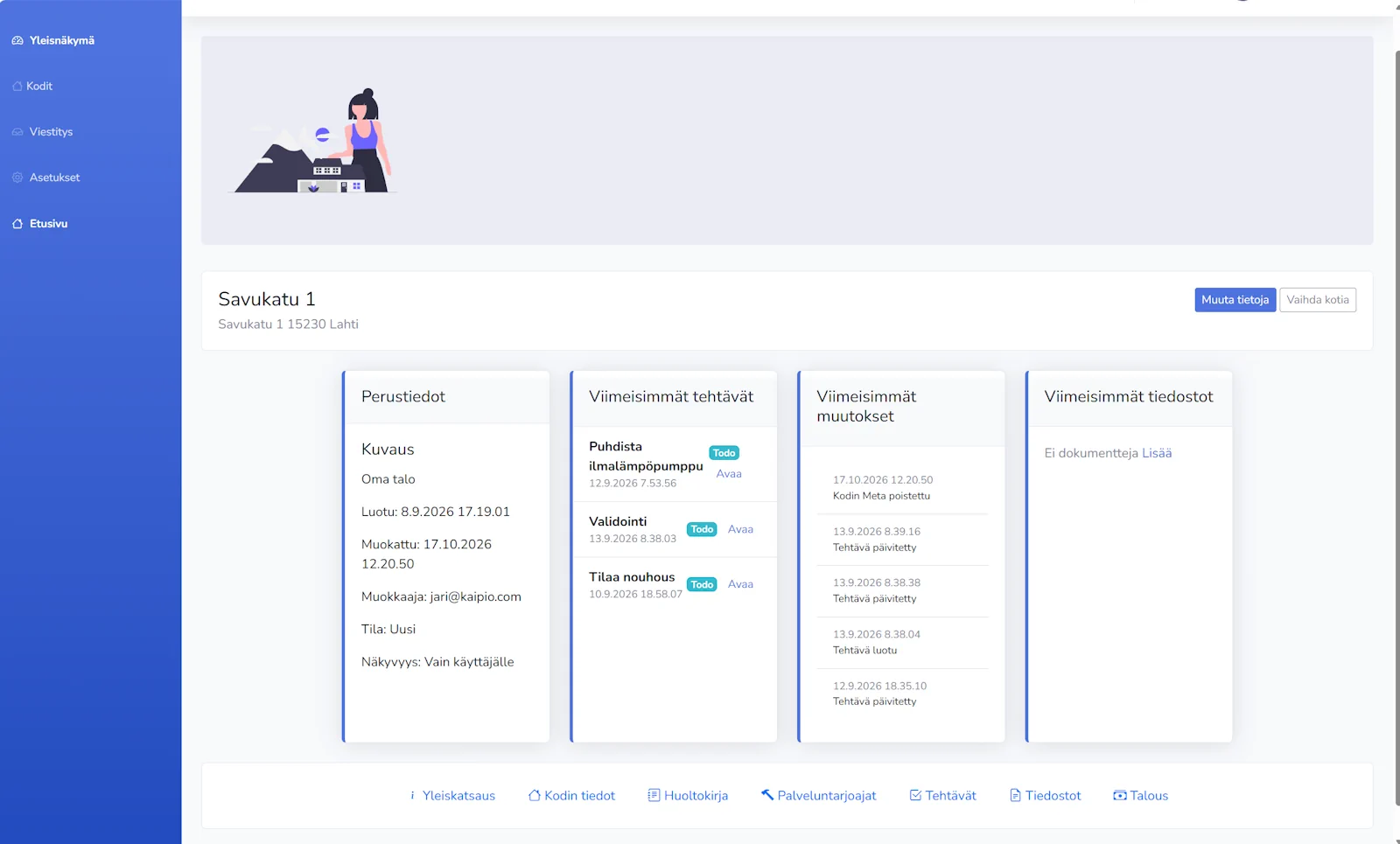Click the Tehtävät checkbox icon in bottom nav
Image resolution: width=1400 pixels, height=844 pixels.
pos(915,795)
